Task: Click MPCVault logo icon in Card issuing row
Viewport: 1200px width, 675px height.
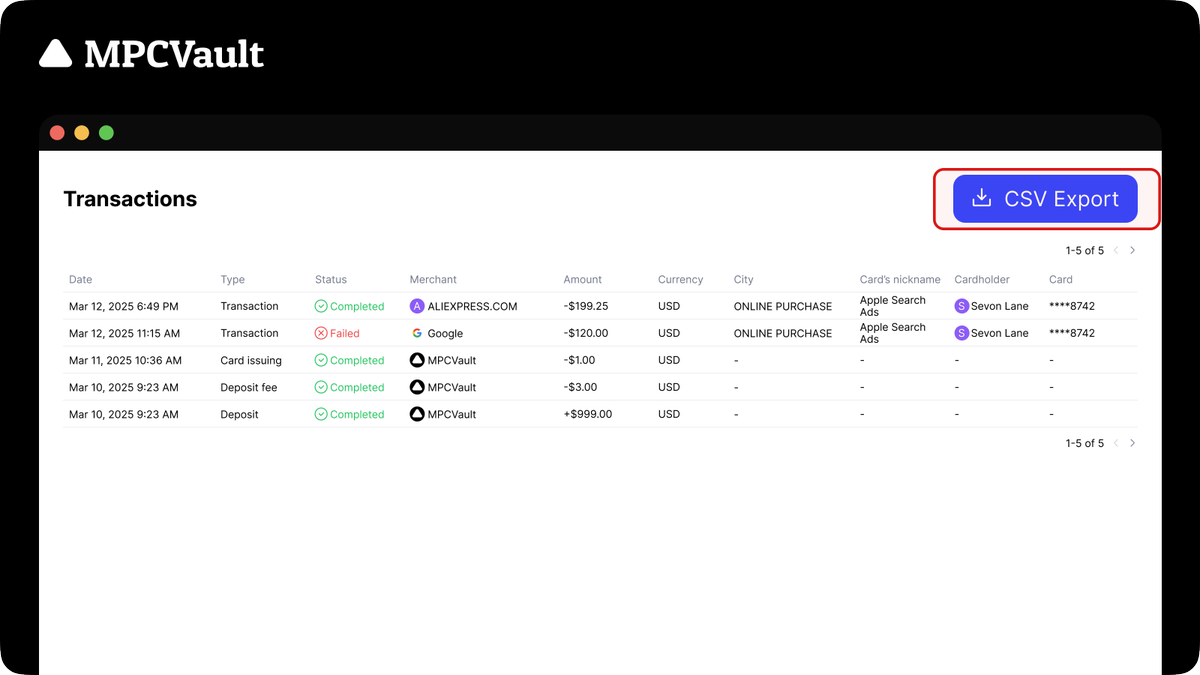Action: click(x=417, y=360)
